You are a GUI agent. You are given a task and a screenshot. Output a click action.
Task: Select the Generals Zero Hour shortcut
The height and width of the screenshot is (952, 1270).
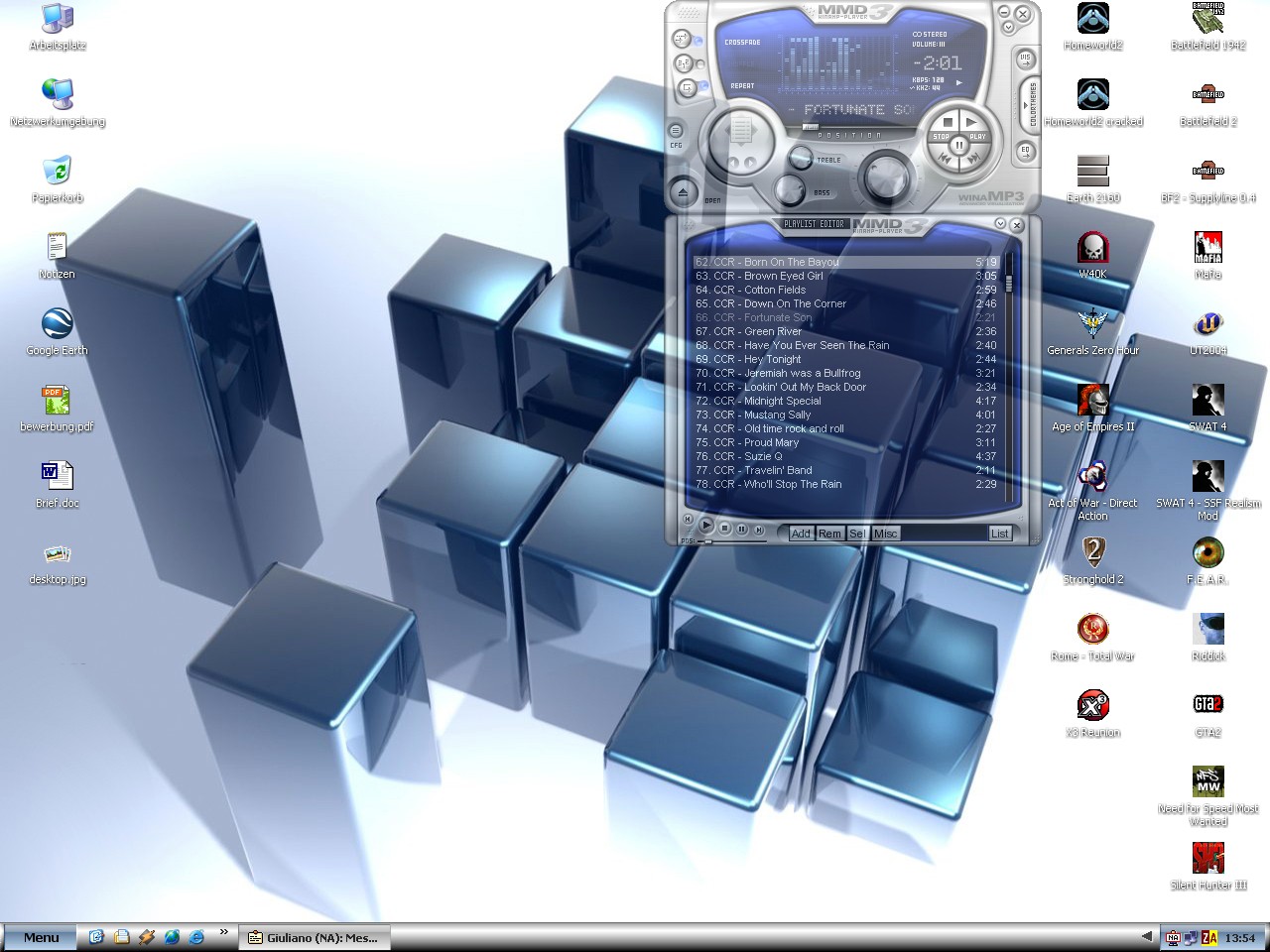point(1093,332)
